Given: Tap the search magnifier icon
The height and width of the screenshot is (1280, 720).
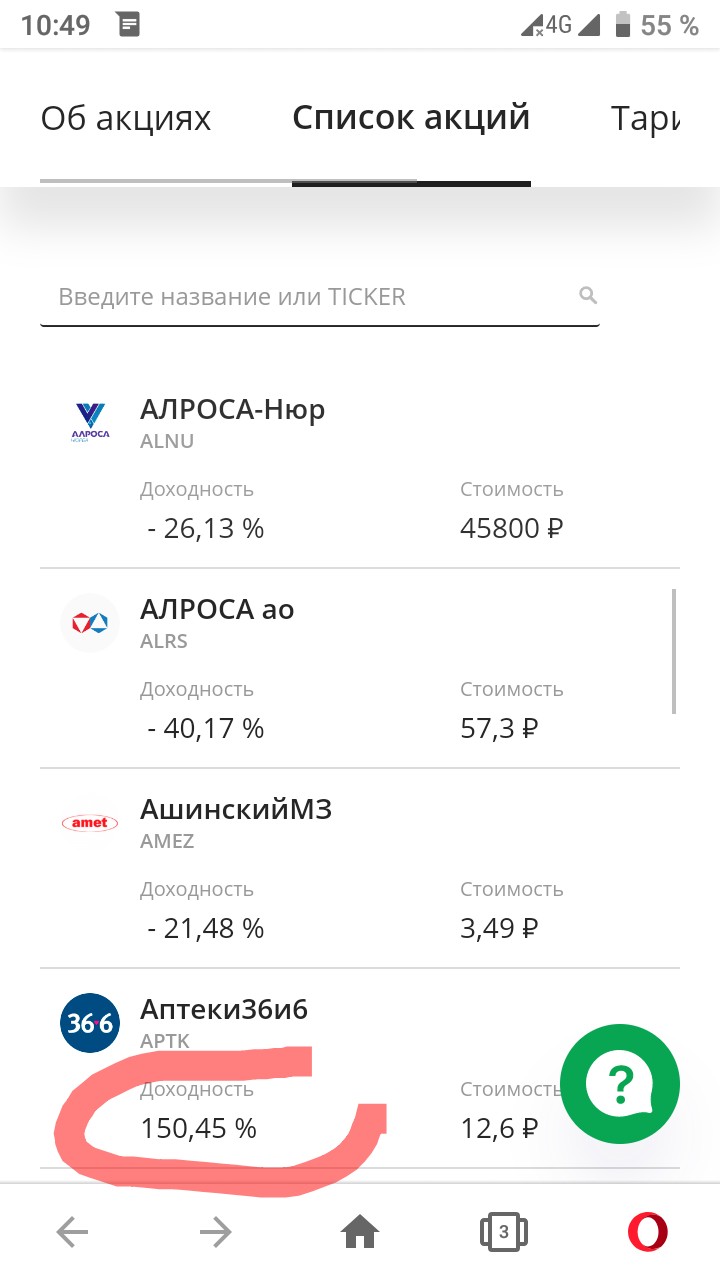Looking at the screenshot, I should coord(588,295).
